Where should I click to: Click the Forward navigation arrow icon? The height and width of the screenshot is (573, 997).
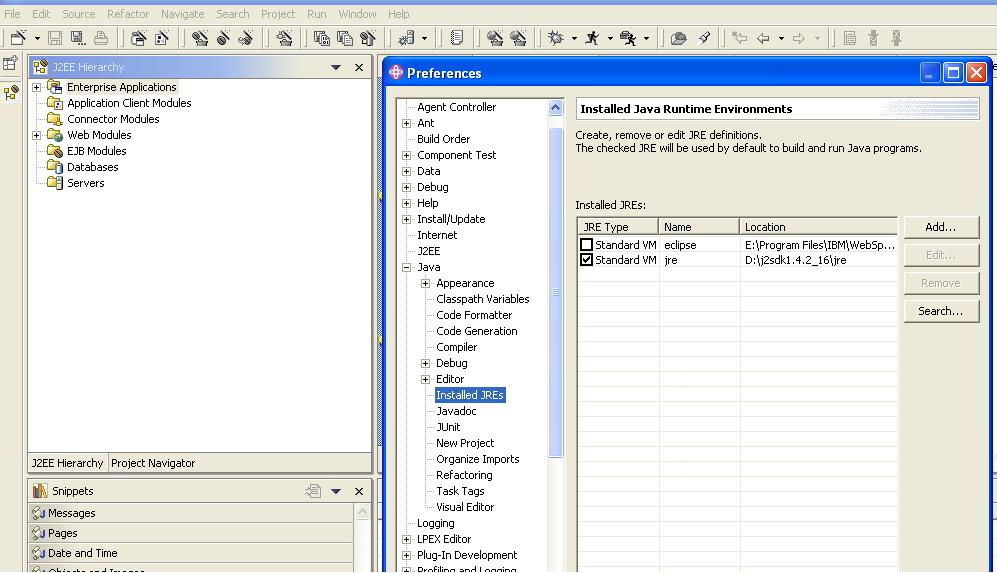799,38
